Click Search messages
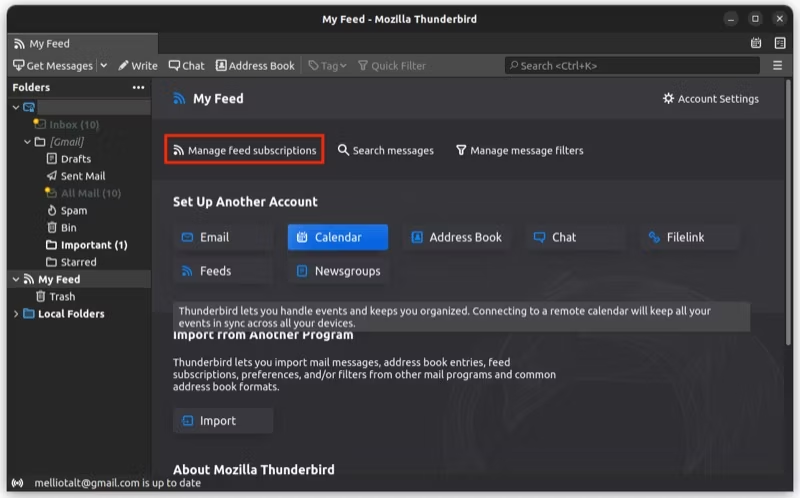 pyautogui.click(x=386, y=151)
